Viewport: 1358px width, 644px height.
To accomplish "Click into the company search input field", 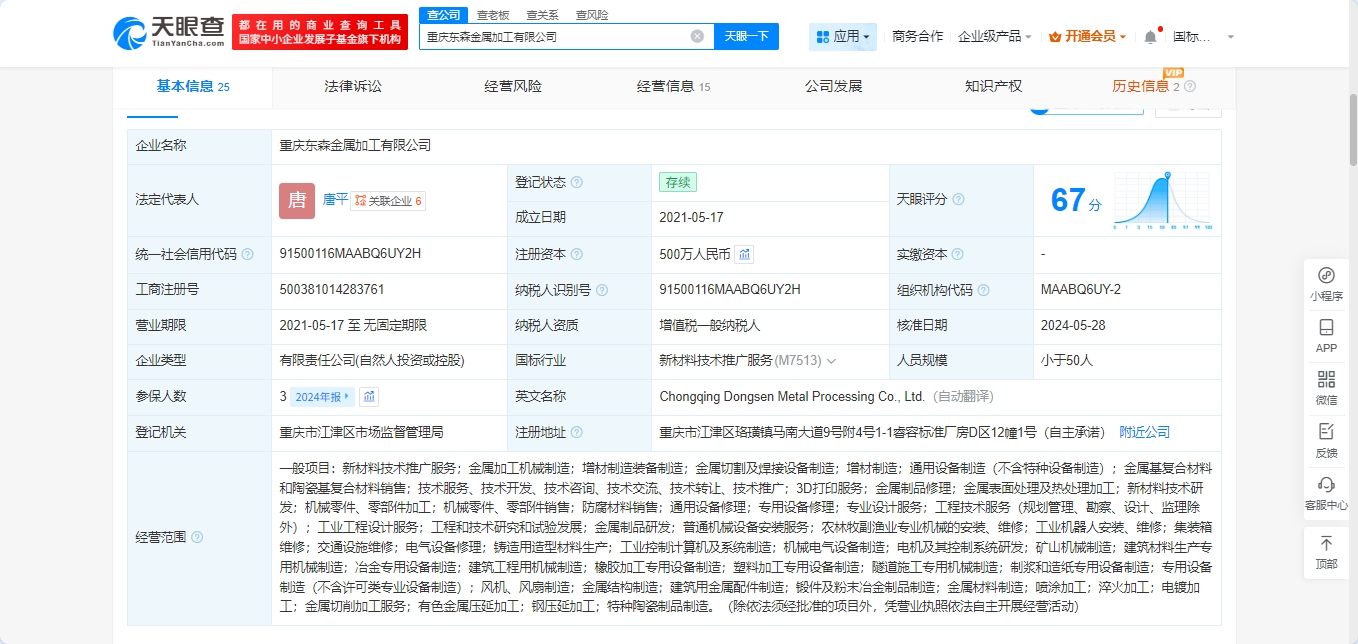I will pos(555,37).
